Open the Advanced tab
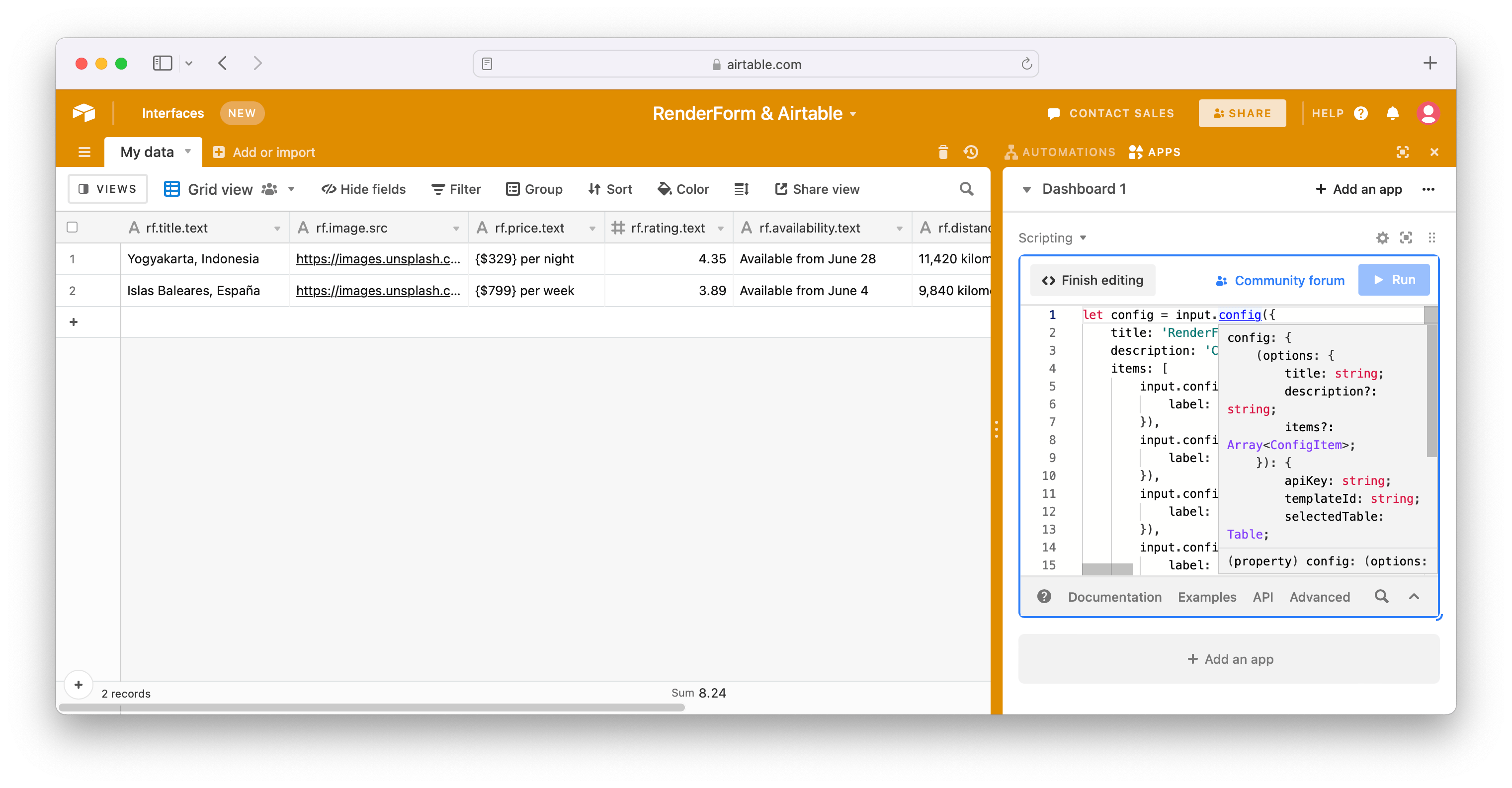Screen dimensions: 1512x788 1320,597
